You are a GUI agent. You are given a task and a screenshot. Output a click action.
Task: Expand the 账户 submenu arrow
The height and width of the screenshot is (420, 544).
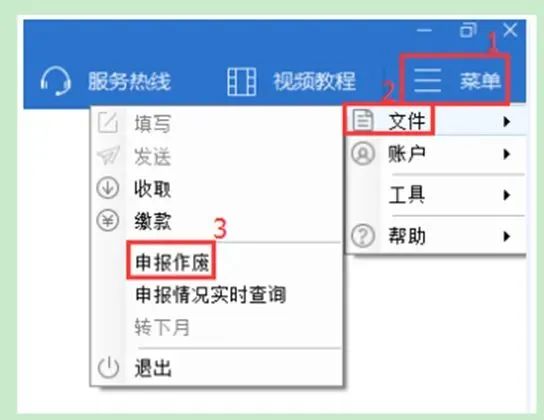click(x=507, y=154)
